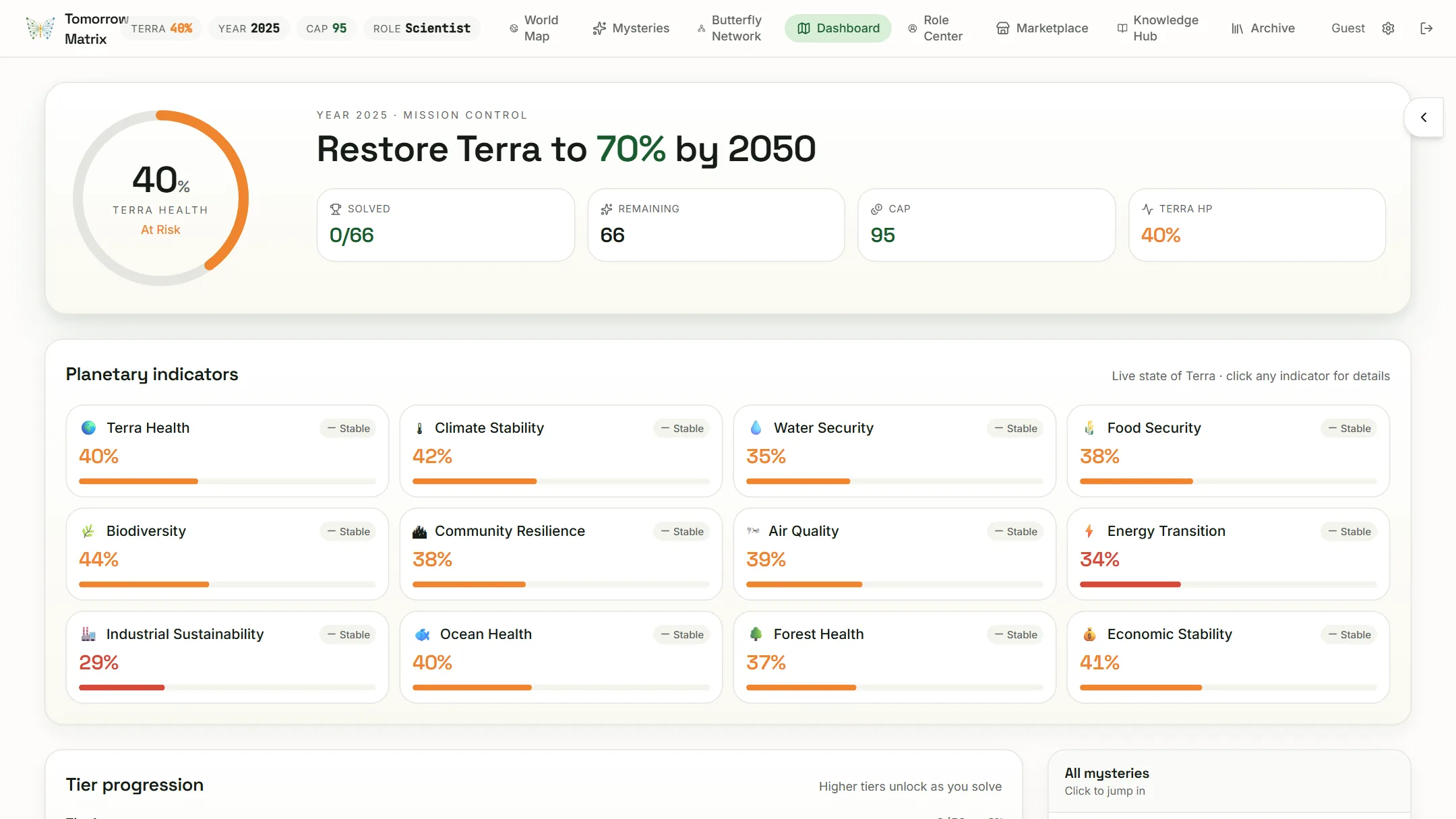Click the Economic Stability money bag icon
This screenshot has width=1456, height=819.
point(1089,634)
